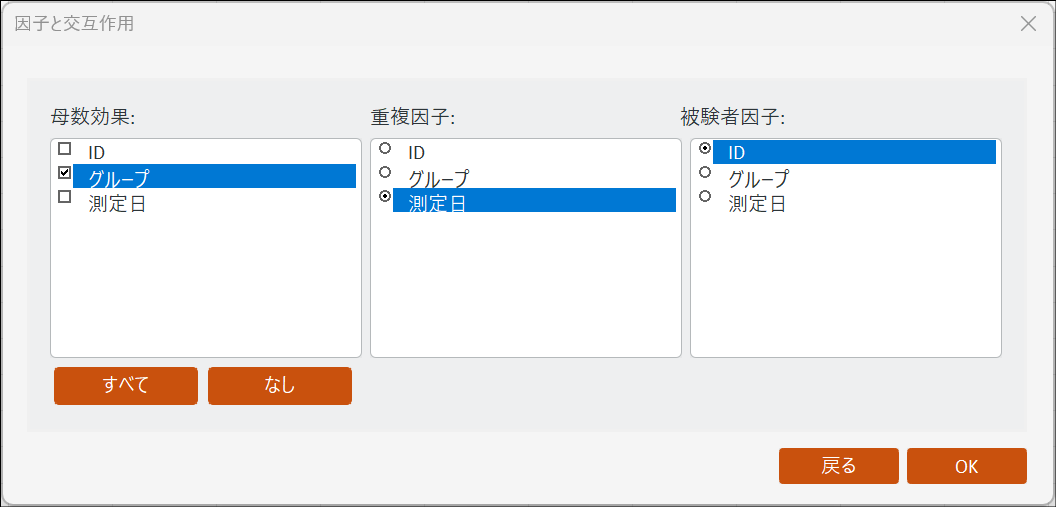
Task: Click the グループ item text in 被験者因子 list
Action: [x=758, y=179]
